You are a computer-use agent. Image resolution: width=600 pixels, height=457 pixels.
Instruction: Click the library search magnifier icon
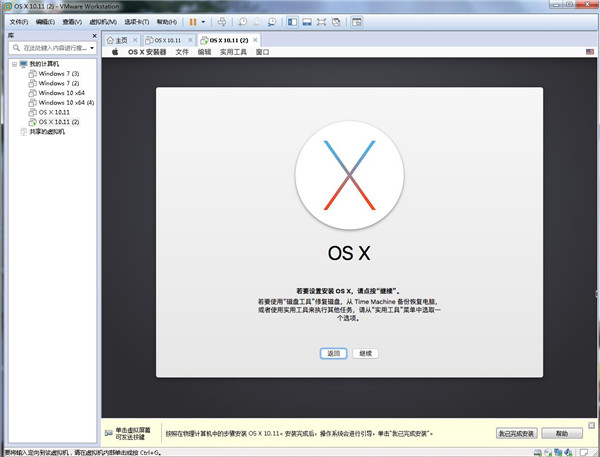[16, 48]
